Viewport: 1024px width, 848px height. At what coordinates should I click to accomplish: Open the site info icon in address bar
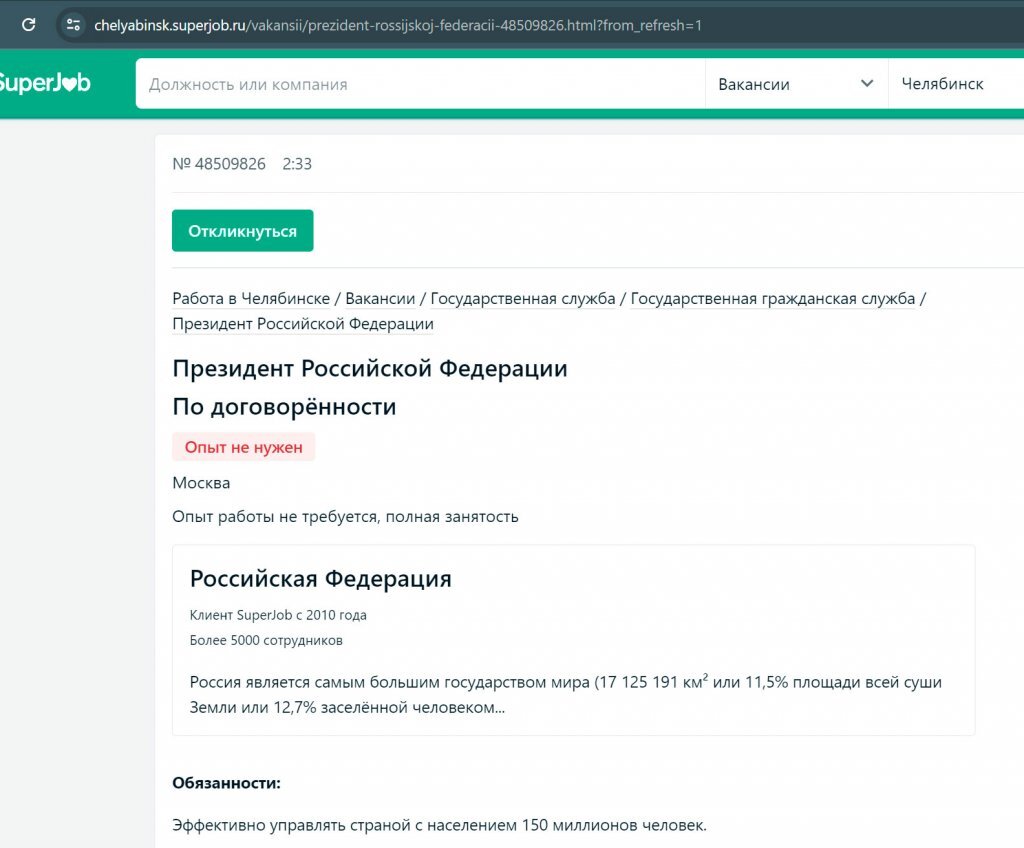[x=73, y=25]
